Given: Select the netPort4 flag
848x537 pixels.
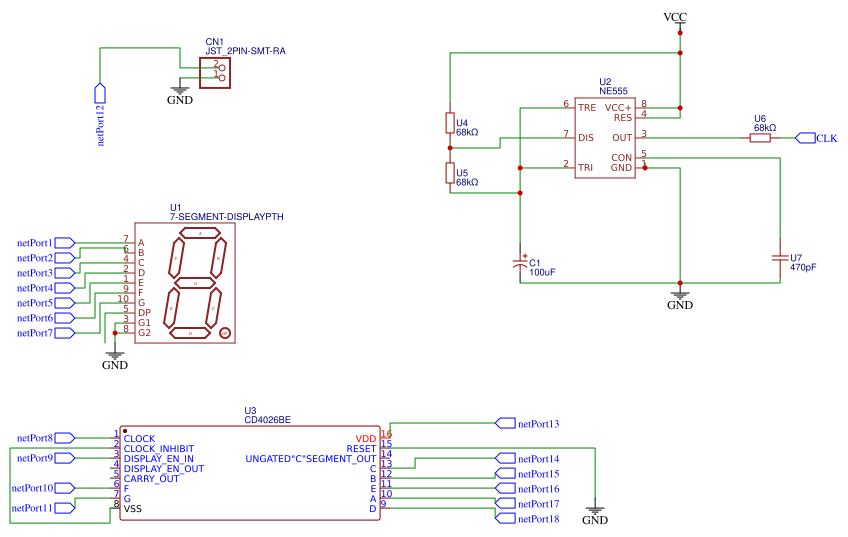Looking at the screenshot, I should pos(46,288).
